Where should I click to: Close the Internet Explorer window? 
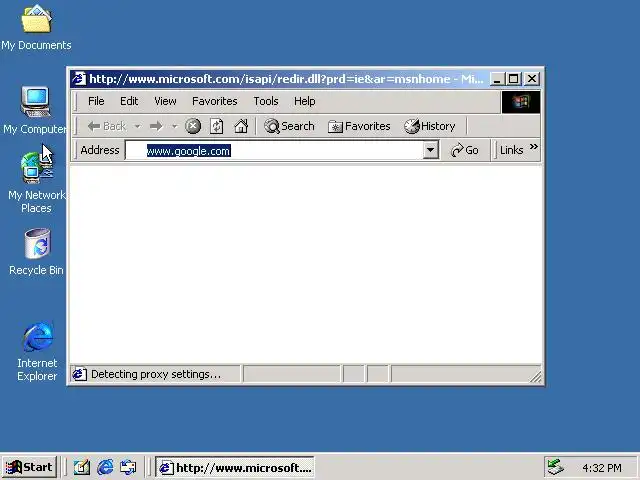(532, 78)
